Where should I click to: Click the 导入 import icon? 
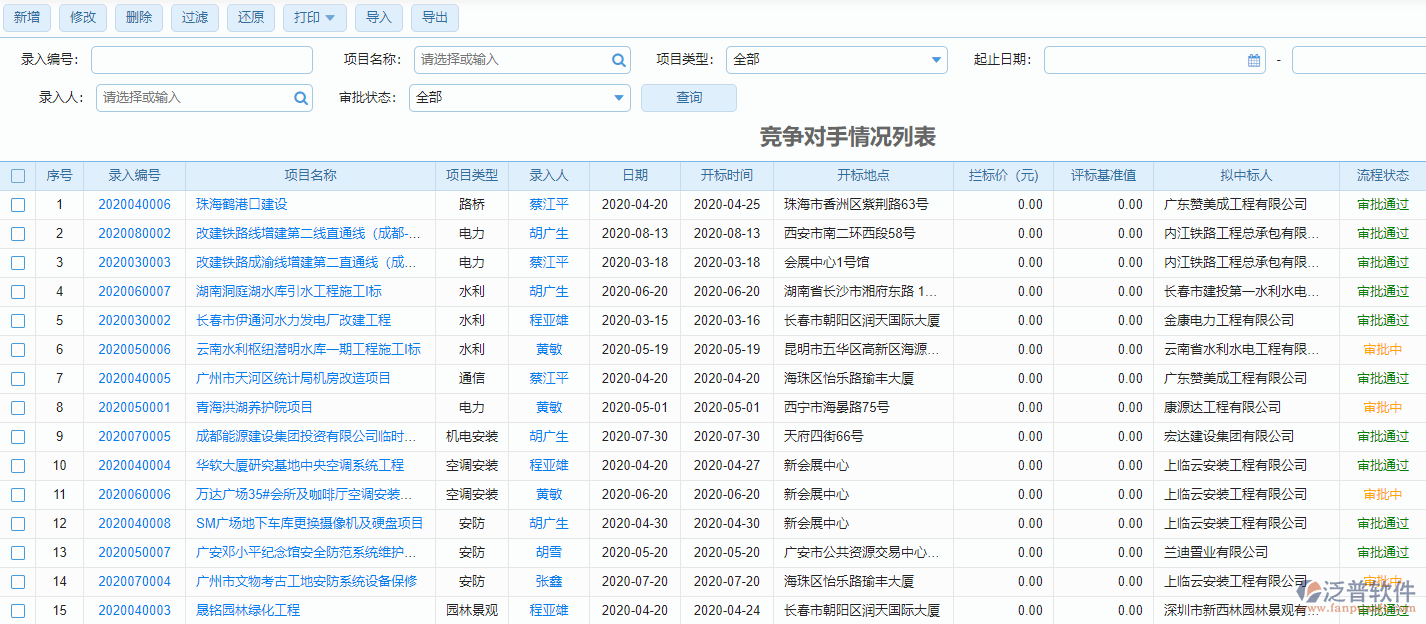(x=378, y=17)
